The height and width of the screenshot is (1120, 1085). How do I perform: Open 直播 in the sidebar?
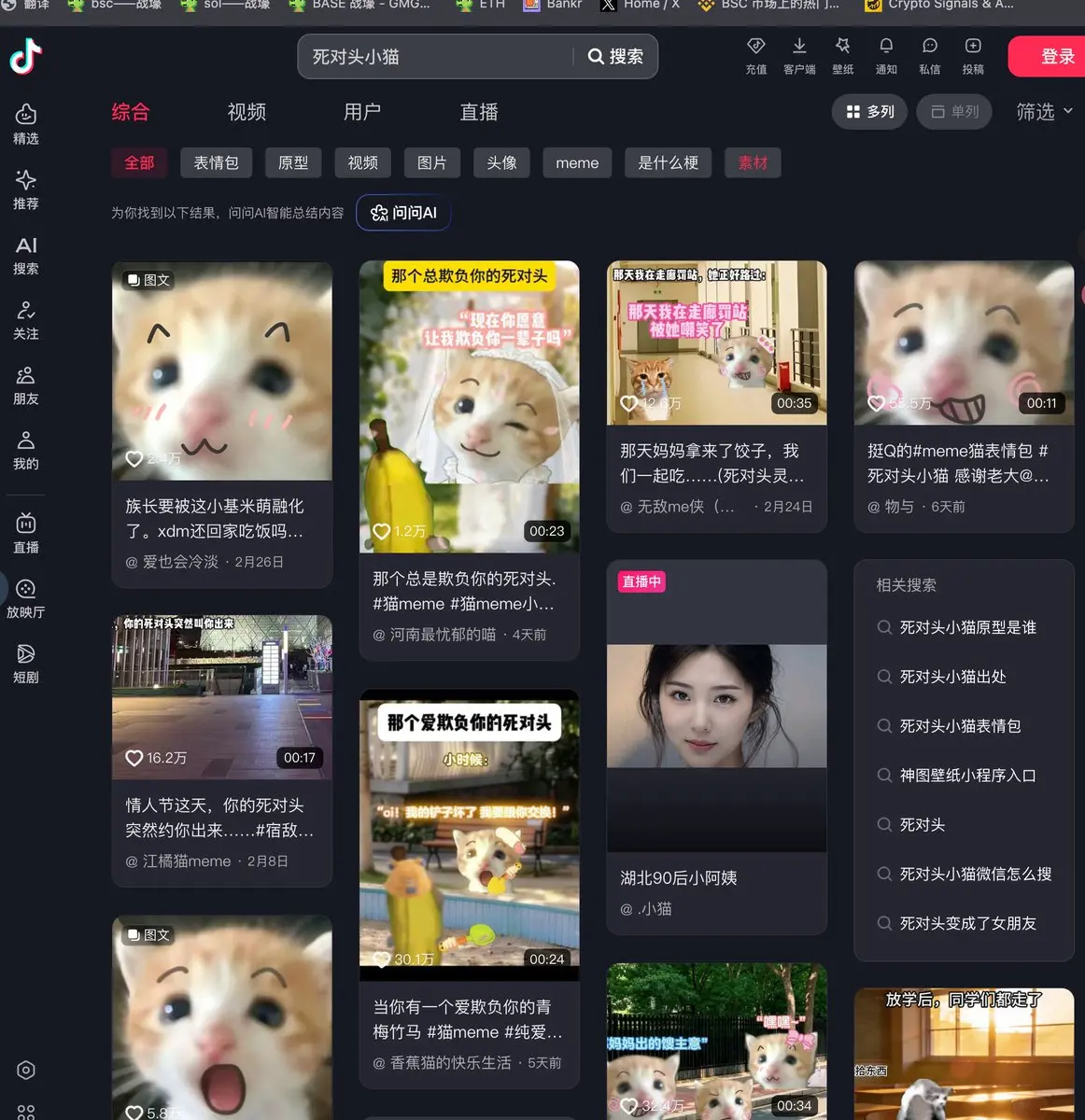[26, 534]
